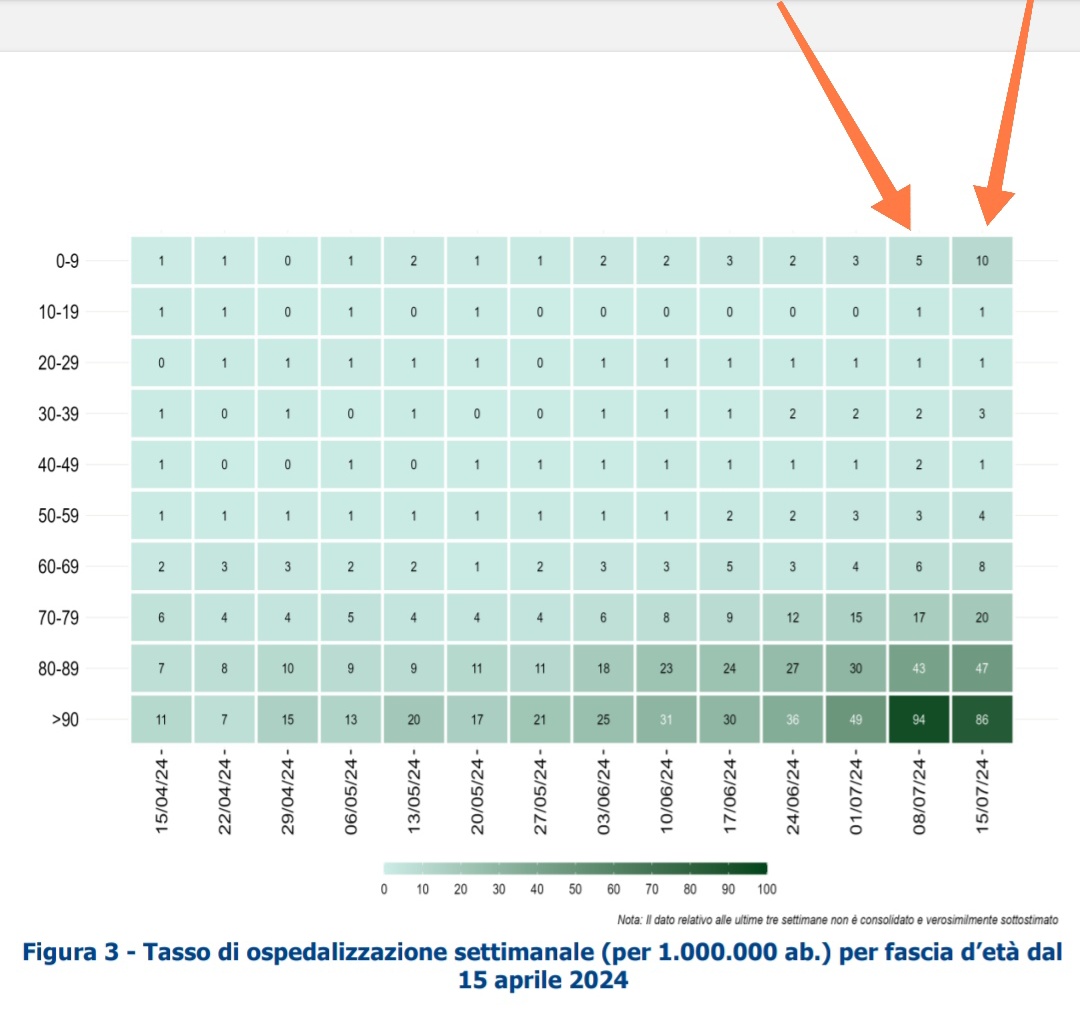Click the 30-39 age group label

click(x=59, y=414)
